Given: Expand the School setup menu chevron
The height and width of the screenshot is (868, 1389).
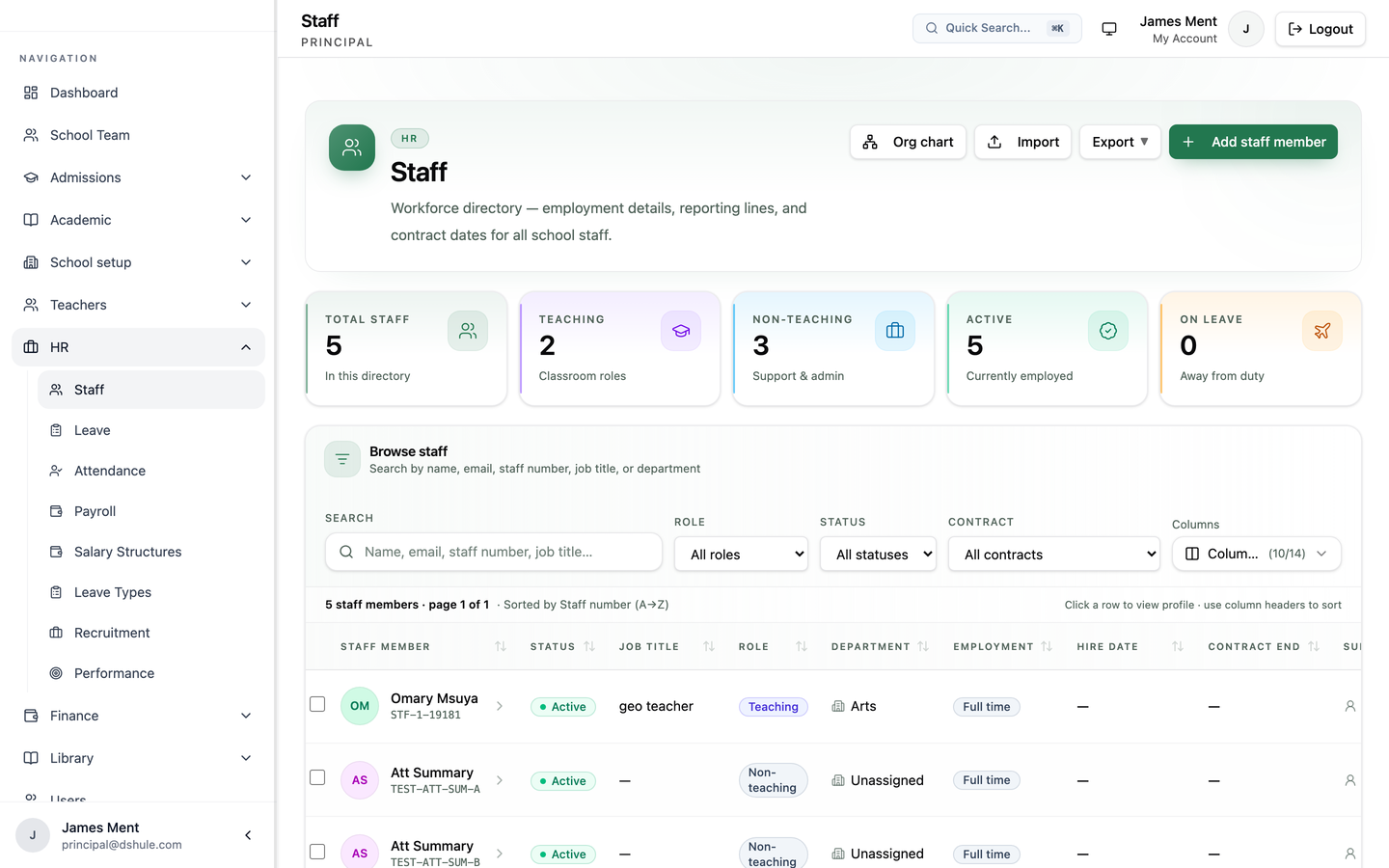Looking at the screenshot, I should [246, 262].
